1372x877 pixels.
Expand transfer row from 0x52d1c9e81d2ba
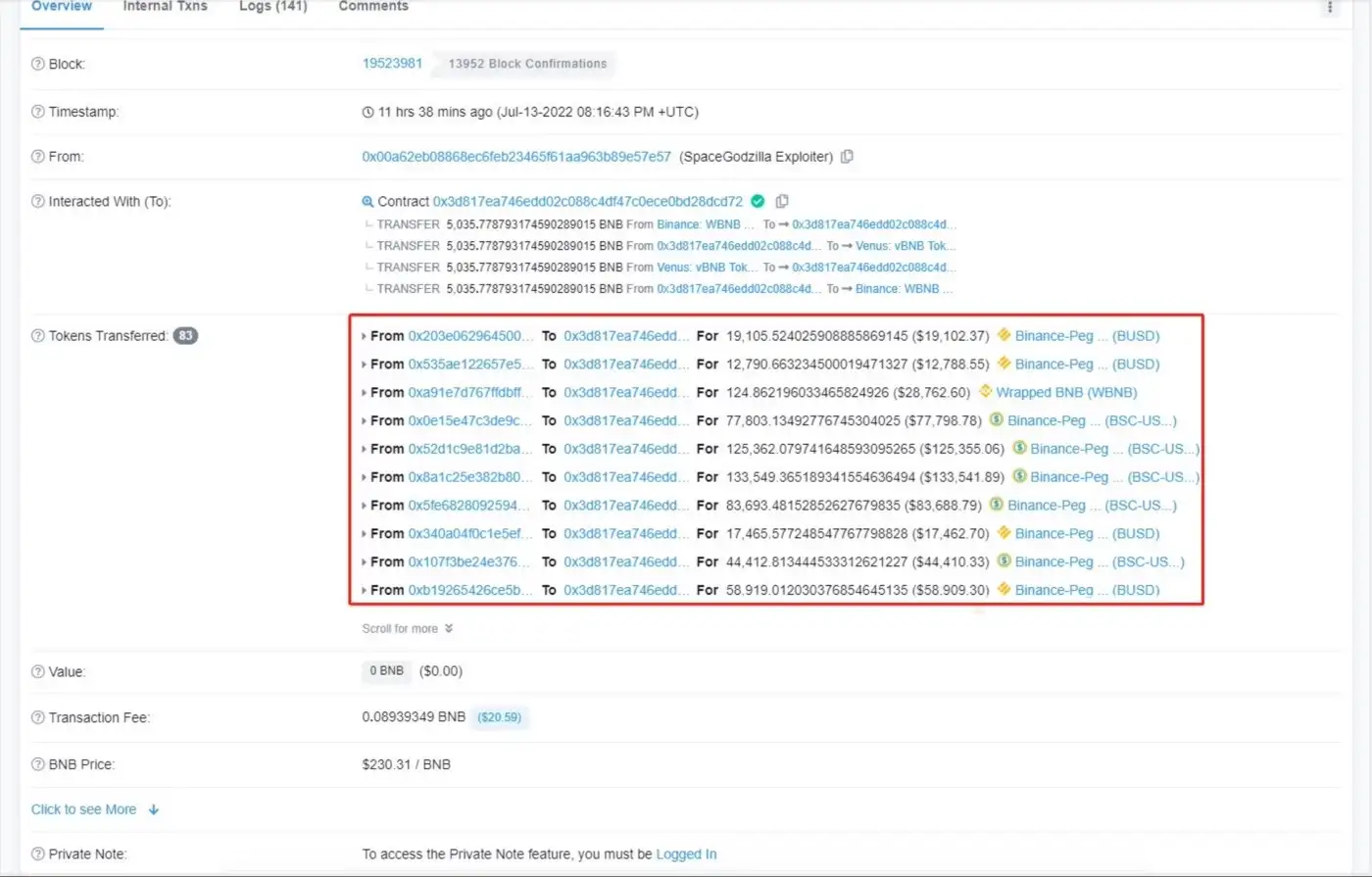tap(365, 450)
